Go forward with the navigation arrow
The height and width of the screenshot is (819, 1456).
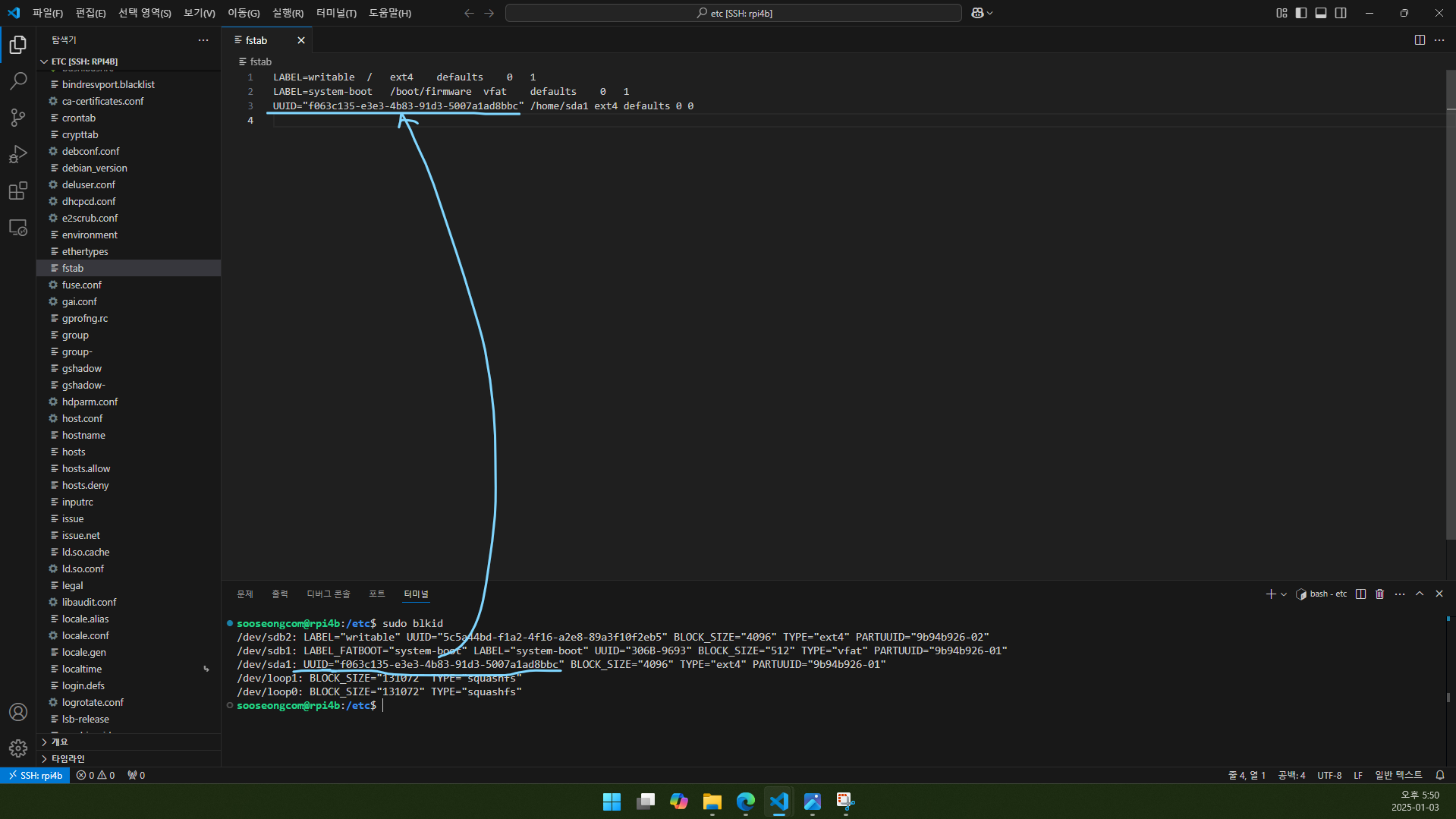489,13
